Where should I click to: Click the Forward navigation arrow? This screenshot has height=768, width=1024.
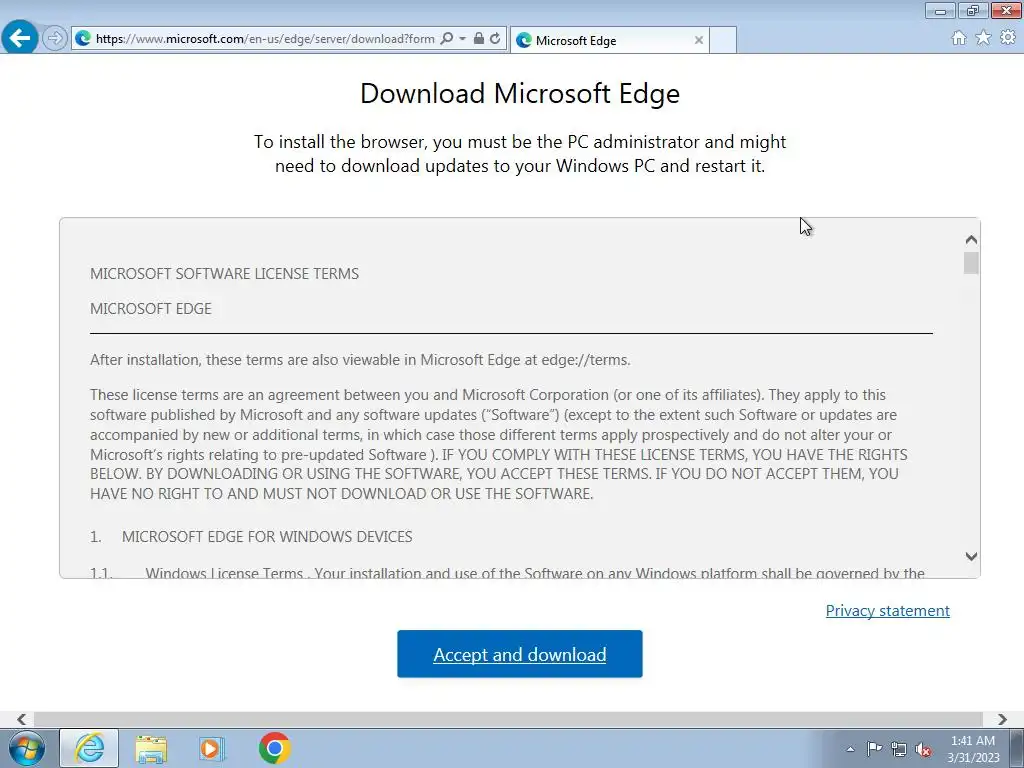(55, 39)
